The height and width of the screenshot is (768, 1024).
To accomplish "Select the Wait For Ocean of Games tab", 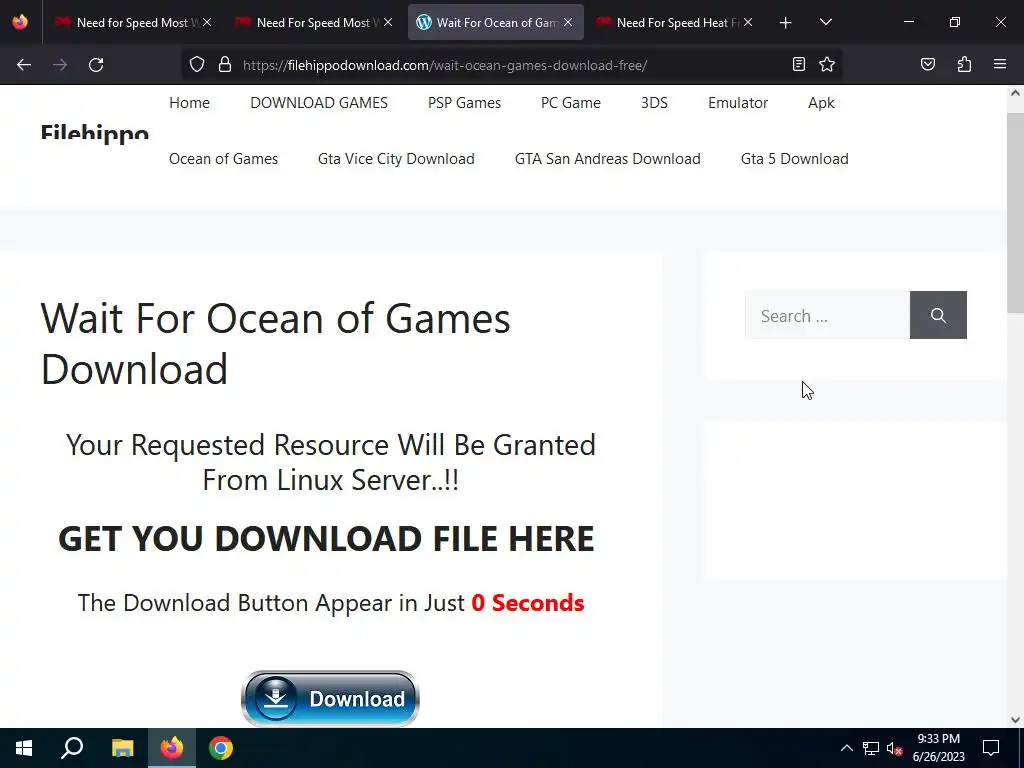I will [496, 22].
